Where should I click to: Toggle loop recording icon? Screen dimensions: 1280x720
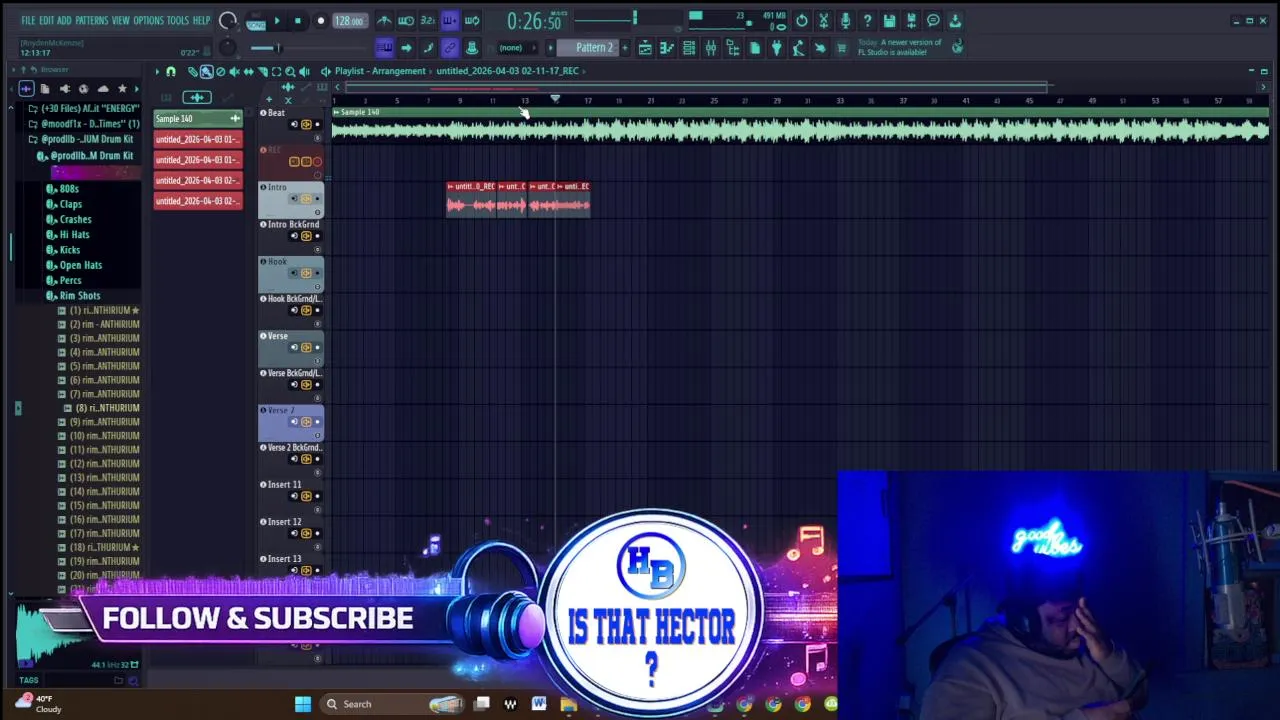(472, 20)
